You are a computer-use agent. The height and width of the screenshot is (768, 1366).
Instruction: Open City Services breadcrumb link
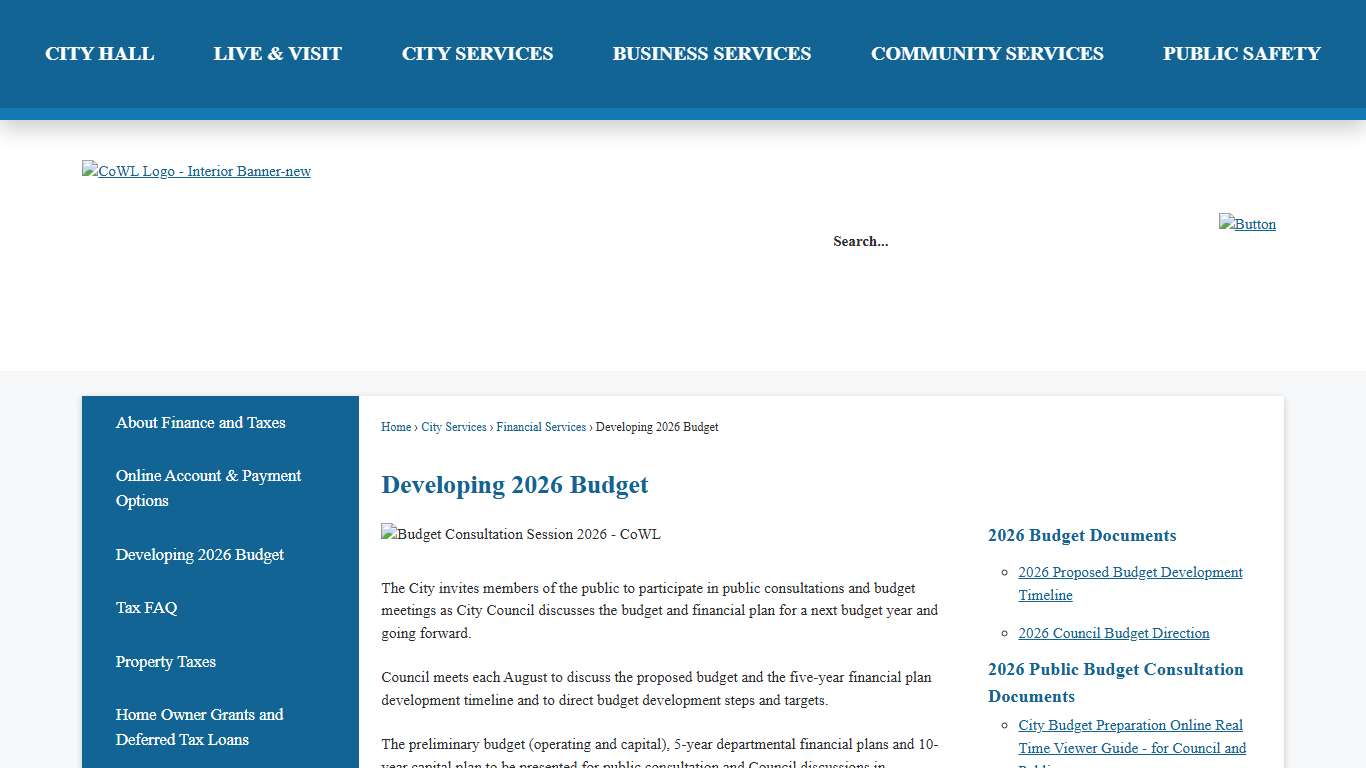453,427
